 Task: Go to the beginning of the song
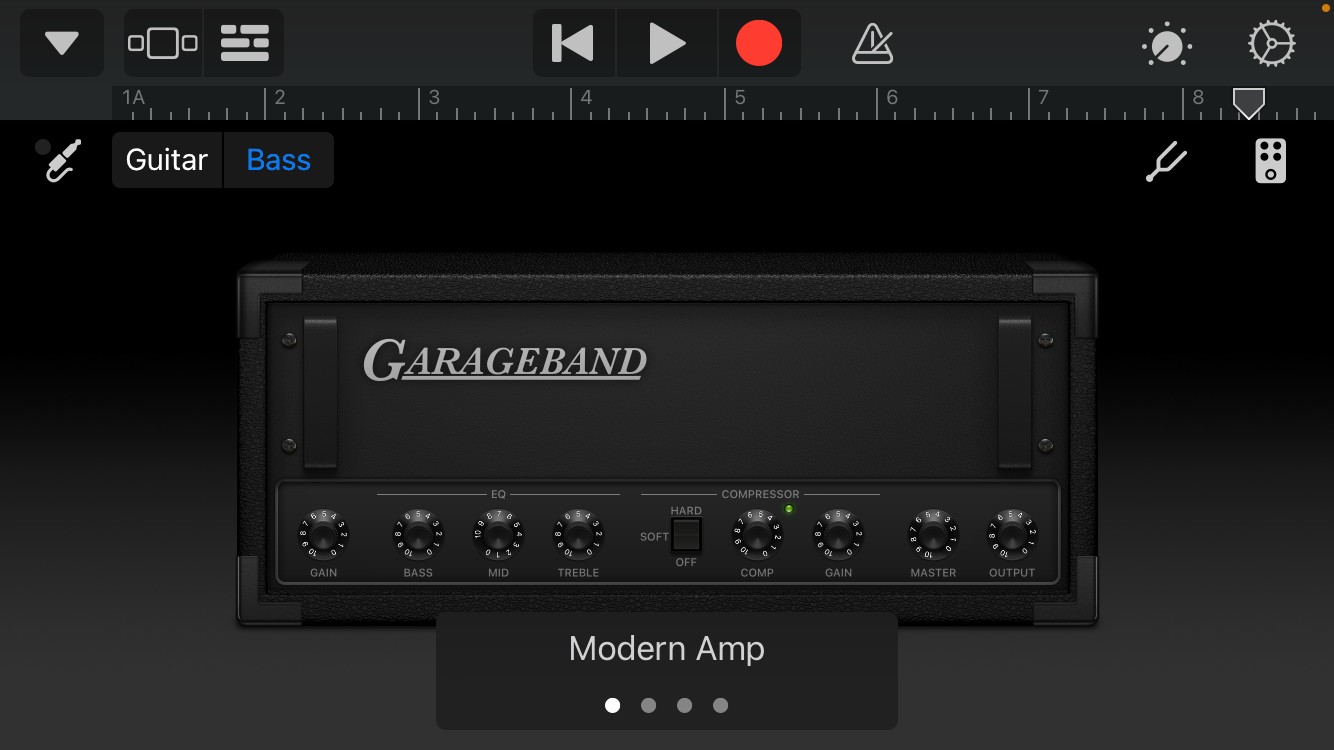coord(574,43)
